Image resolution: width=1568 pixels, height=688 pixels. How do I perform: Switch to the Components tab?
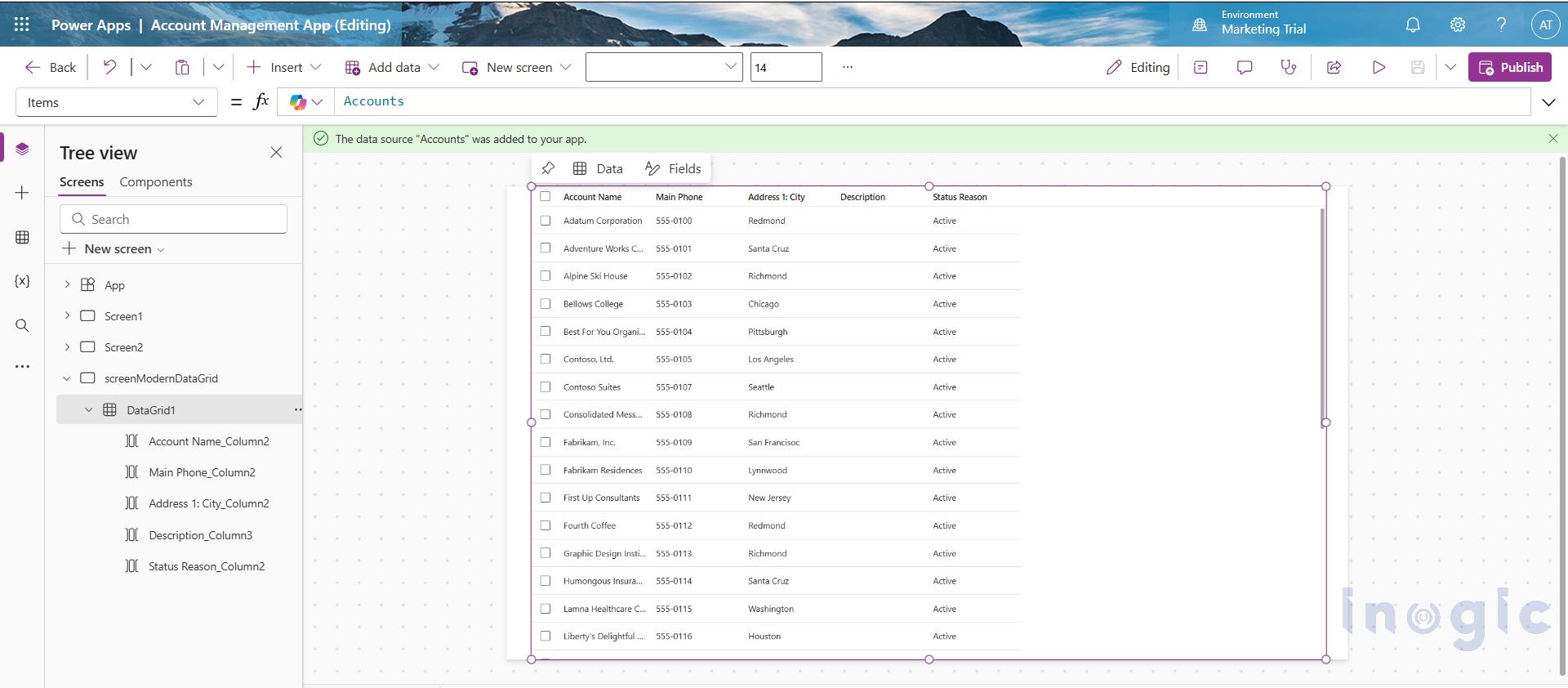point(156,181)
